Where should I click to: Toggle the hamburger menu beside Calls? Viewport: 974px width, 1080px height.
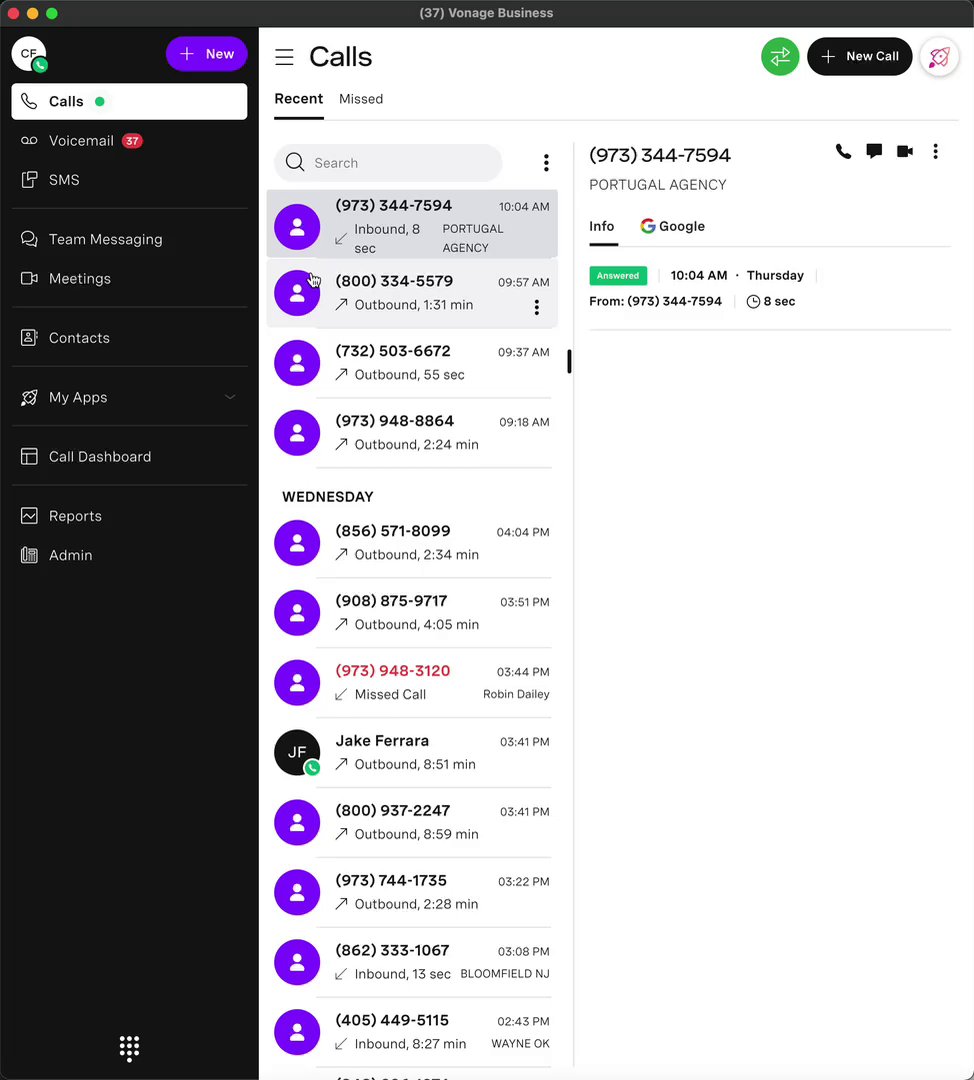tap(284, 57)
